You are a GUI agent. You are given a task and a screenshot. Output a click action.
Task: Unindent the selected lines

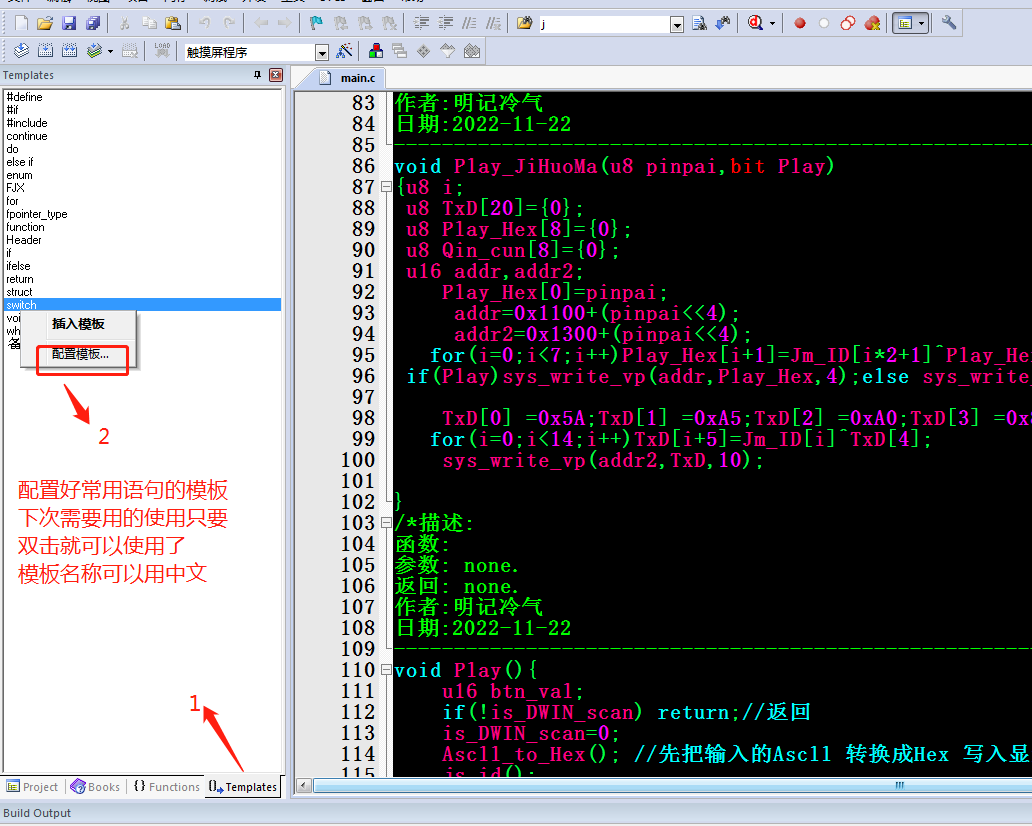click(x=445, y=24)
